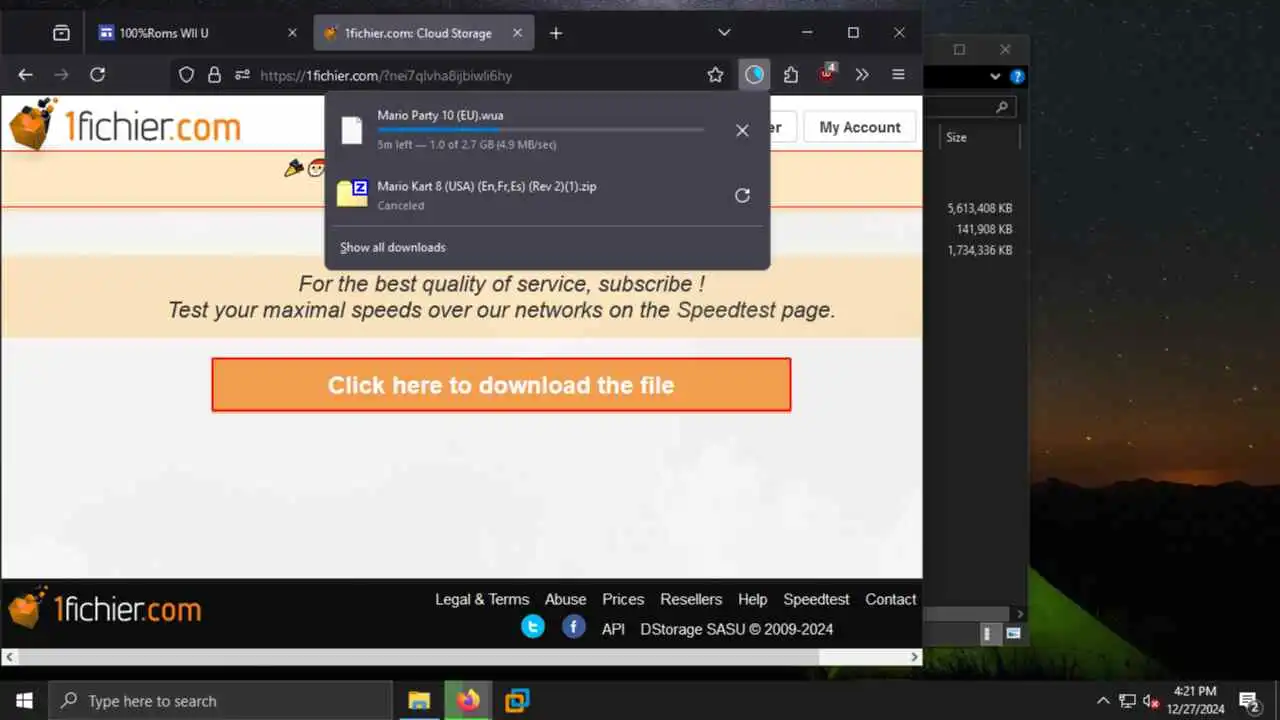This screenshot has height=720, width=1280.
Task: View site security padlock info
Action: [213, 75]
